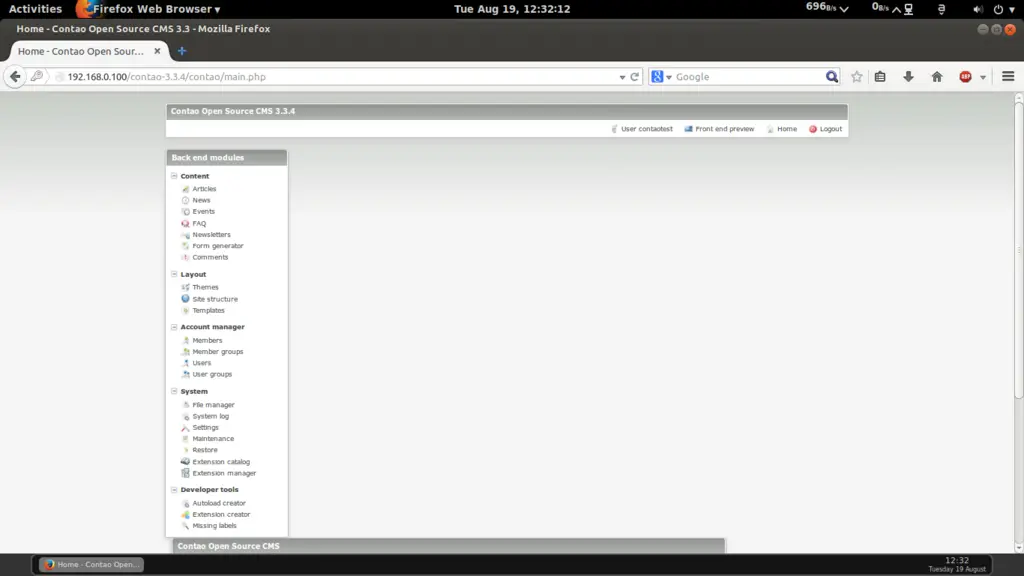Screen dimensions: 1024x576
Task: Click the Restore module icon
Action: coord(185,450)
